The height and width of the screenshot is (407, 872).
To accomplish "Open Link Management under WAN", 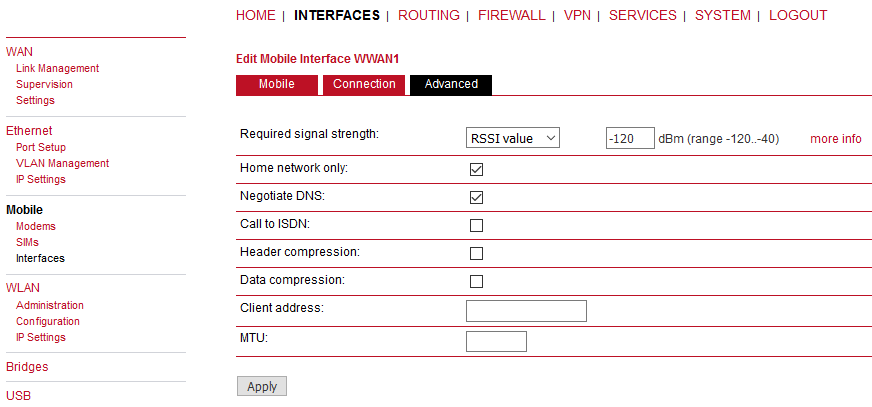I will [57, 69].
